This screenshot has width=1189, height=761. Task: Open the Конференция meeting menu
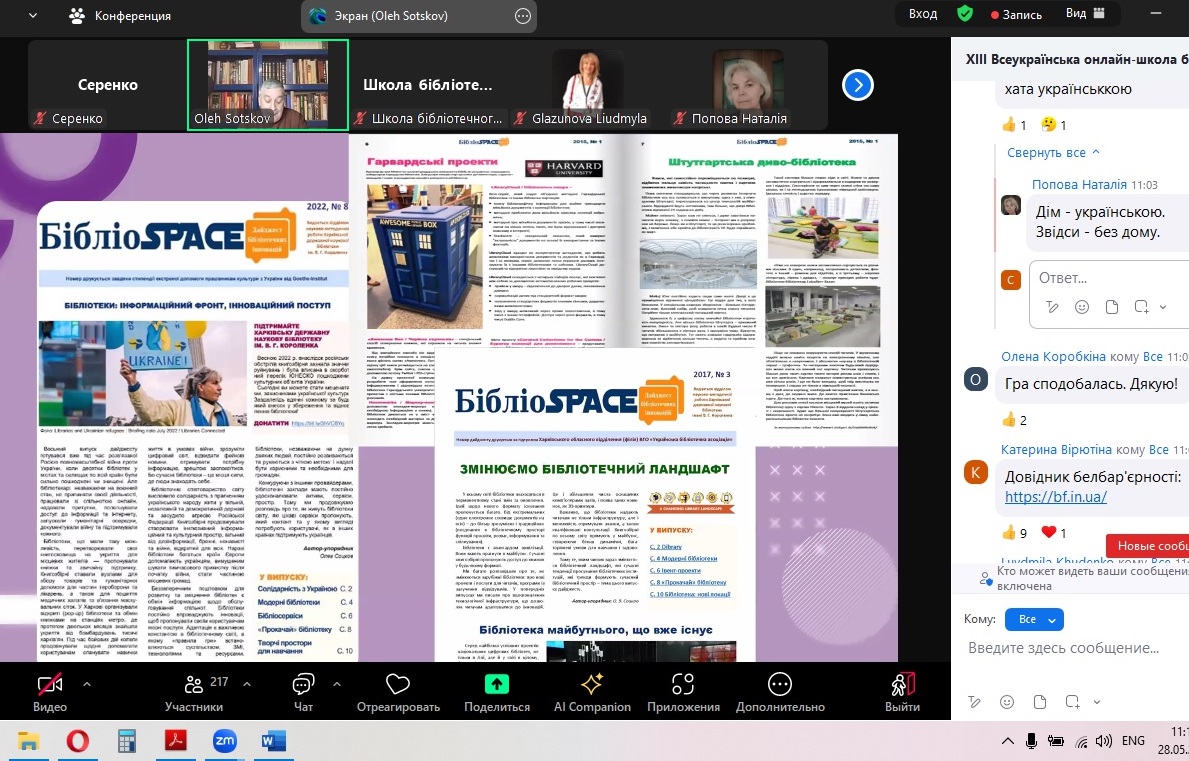[x=120, y=16]
